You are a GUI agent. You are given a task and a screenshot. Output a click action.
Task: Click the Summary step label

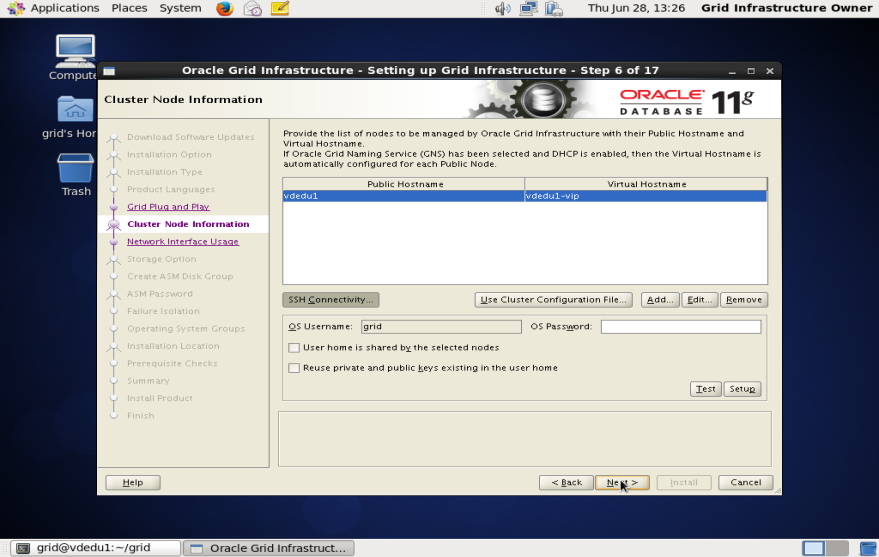(x=148, y=380)
